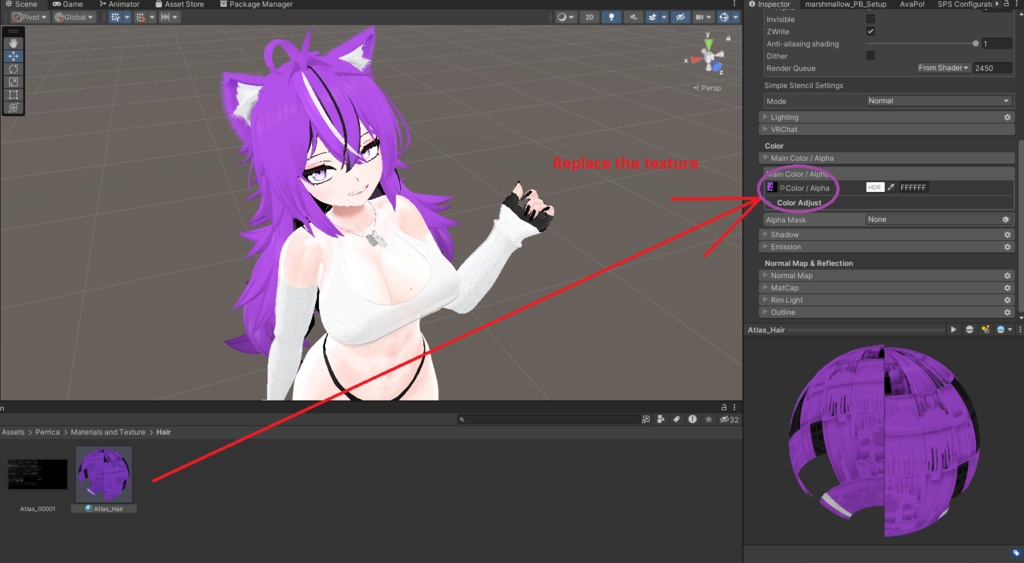1024x563 pixels.
Task: Click the grid visibility icon in Scene toolbar
Action: [116, 17]
